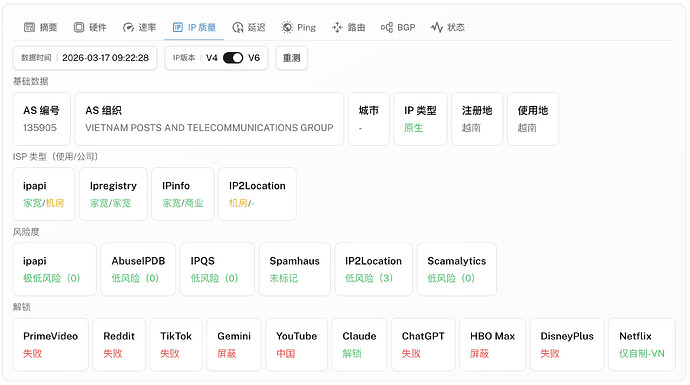The height and width of the screenshot is (385, 690).
Task: Click the Claude 解锁 card
Action: 360,345
